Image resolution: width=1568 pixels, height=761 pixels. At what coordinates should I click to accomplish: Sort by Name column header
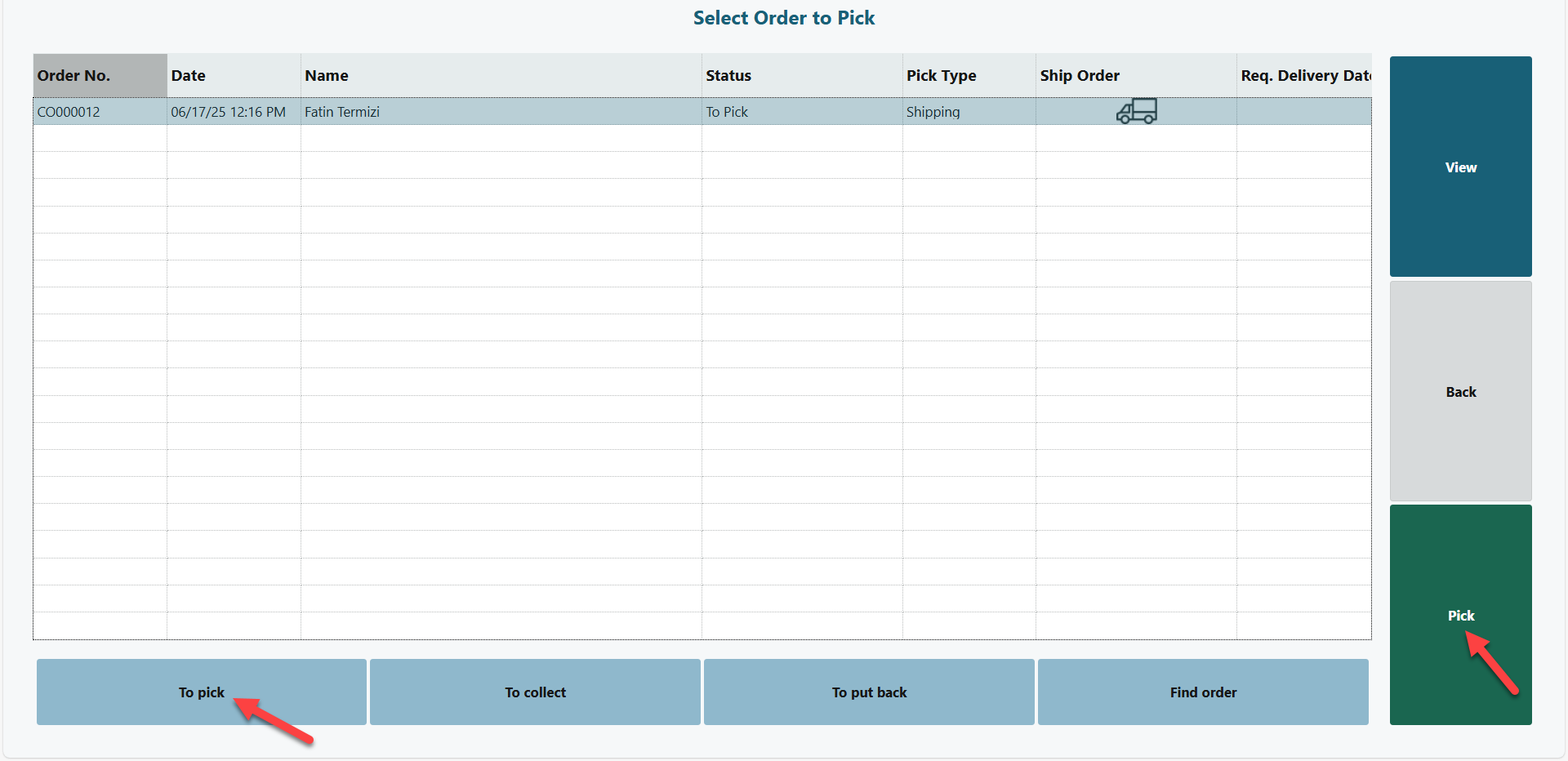tap(327, 75)
